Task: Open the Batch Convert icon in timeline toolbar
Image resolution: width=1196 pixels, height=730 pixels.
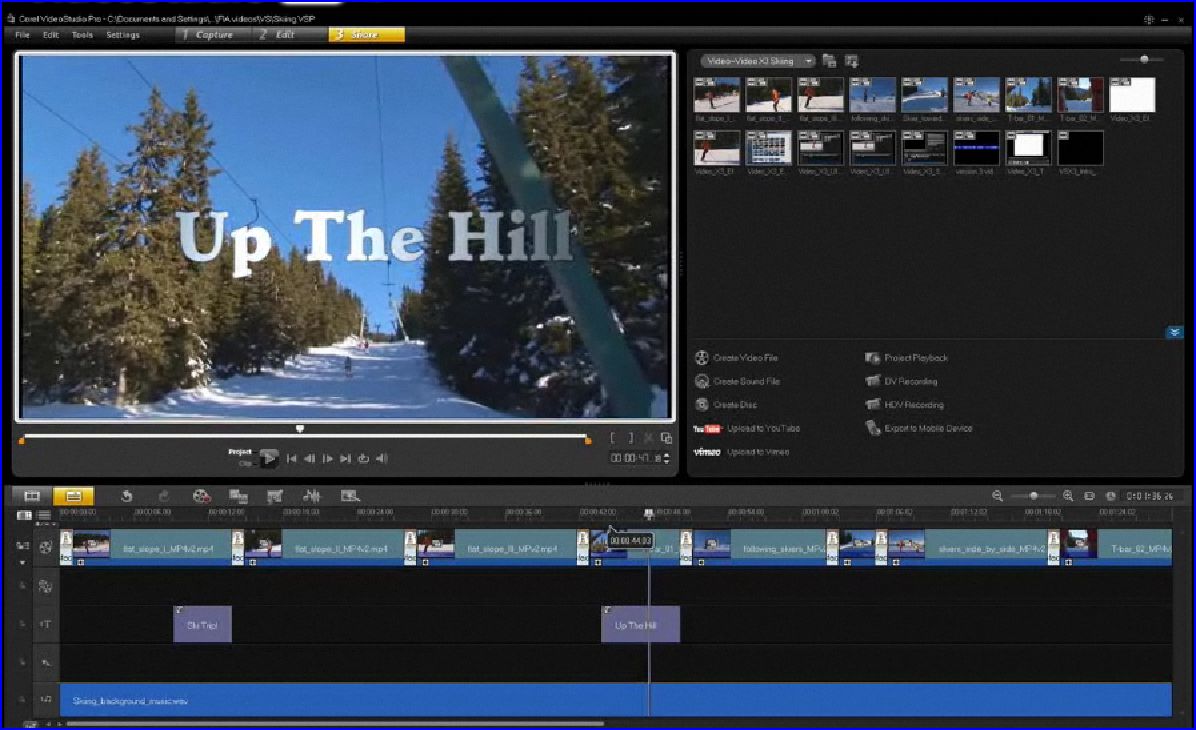Action: (239, 497)
